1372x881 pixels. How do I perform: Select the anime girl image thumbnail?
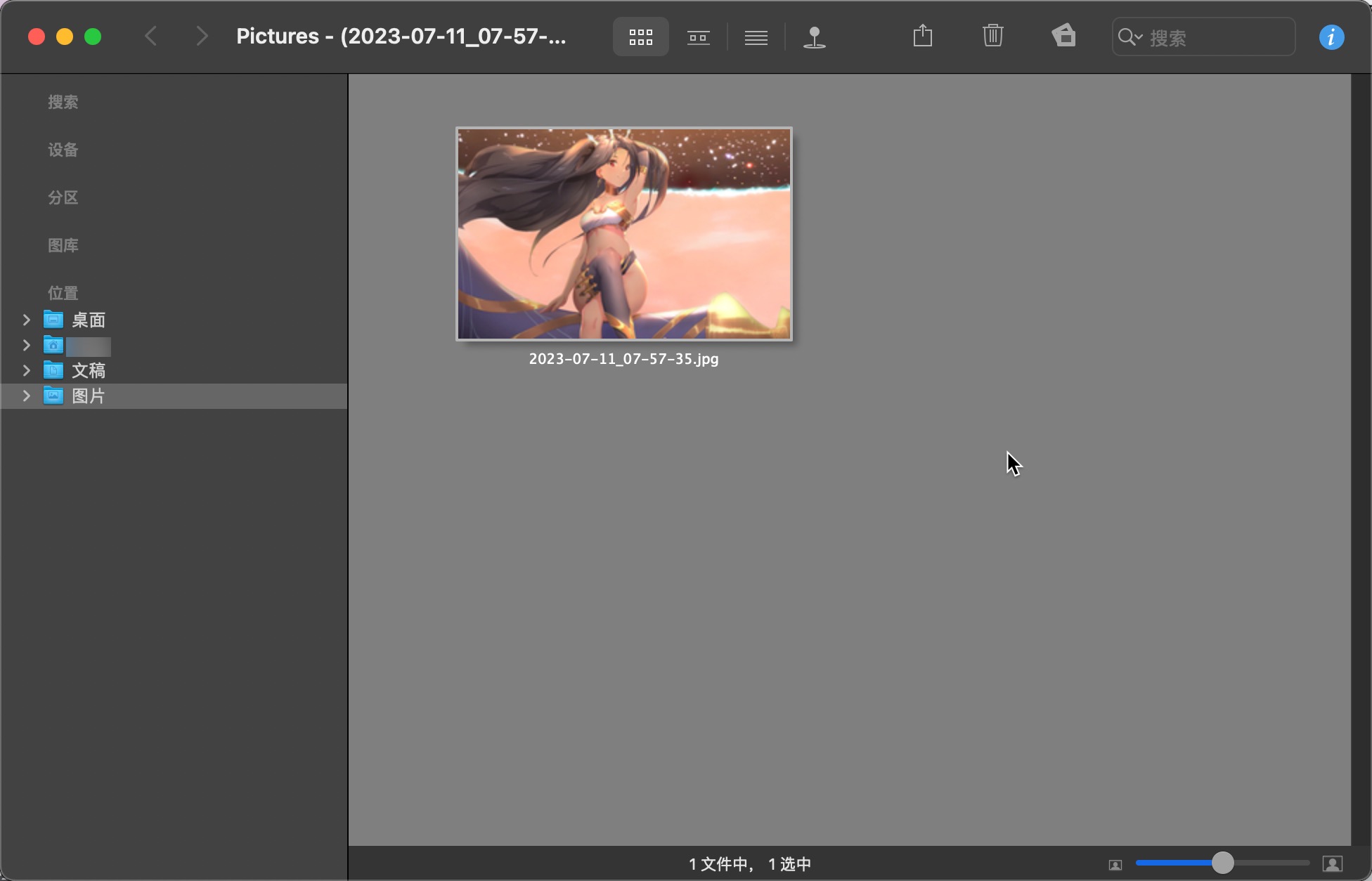(624, 234)
